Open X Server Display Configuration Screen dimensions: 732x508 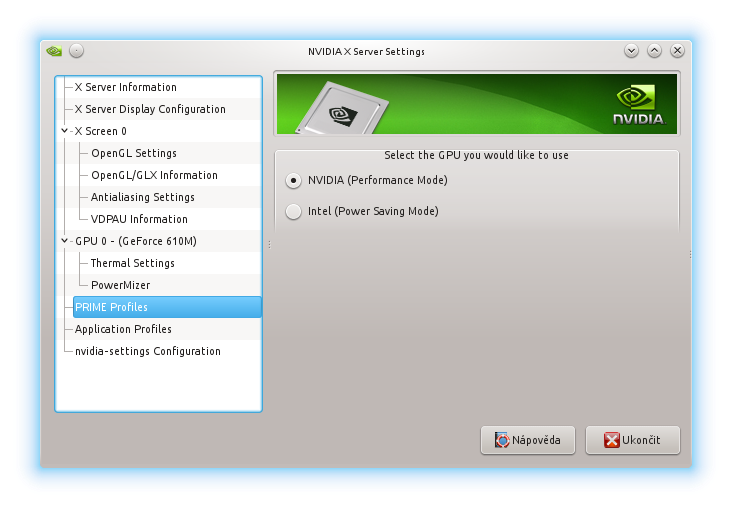coord(150,109)
